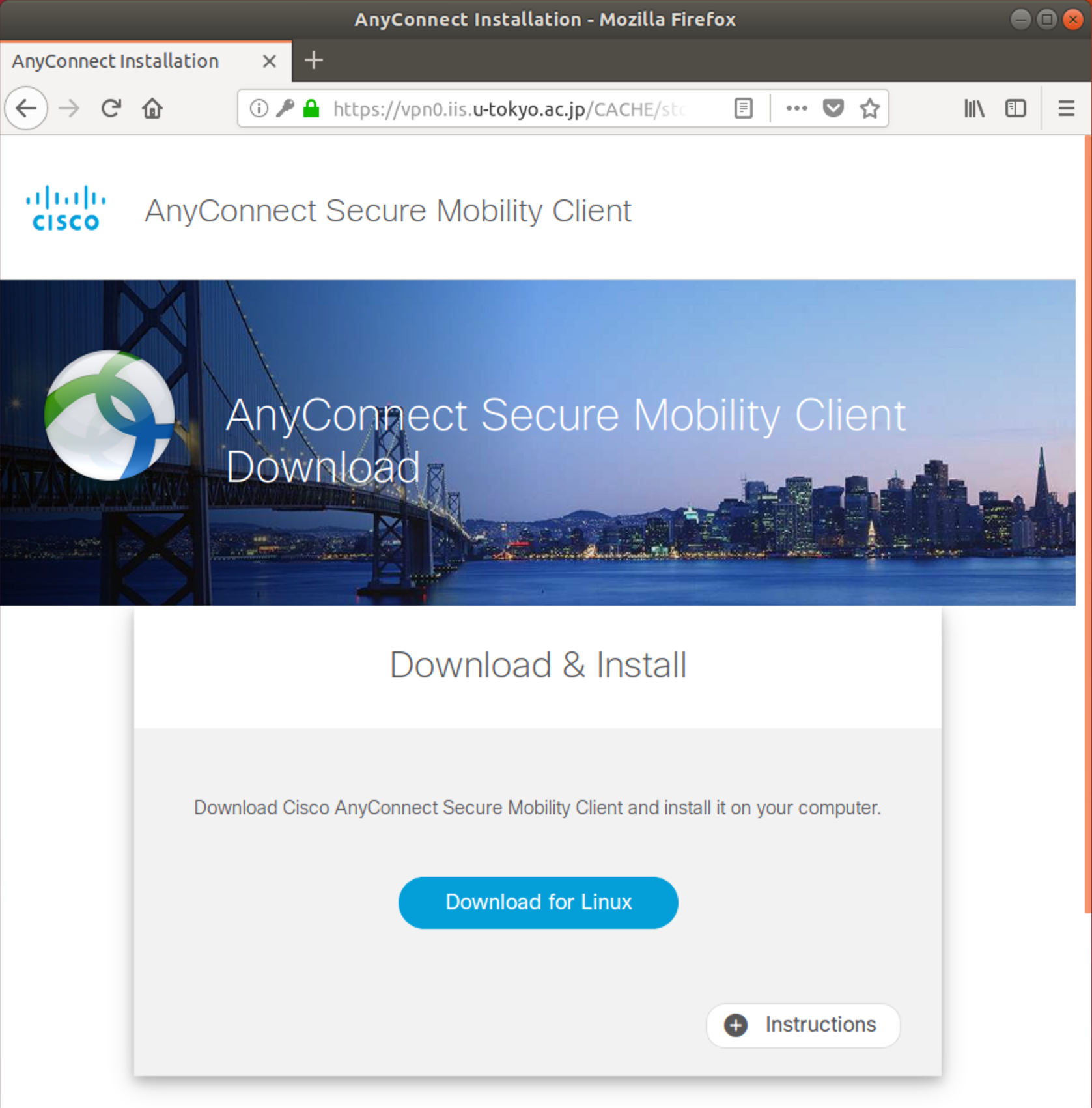1092x1108 pixels.
Task: Click banner text 'AnyConnect Secure Mobility Client Download'
Action: coord(565,441)
